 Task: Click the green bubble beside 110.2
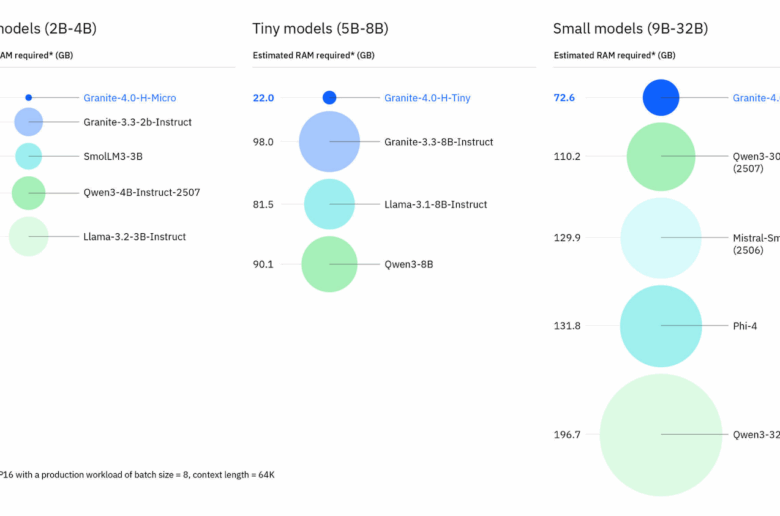pyautogui.click(x=661, y=156)
